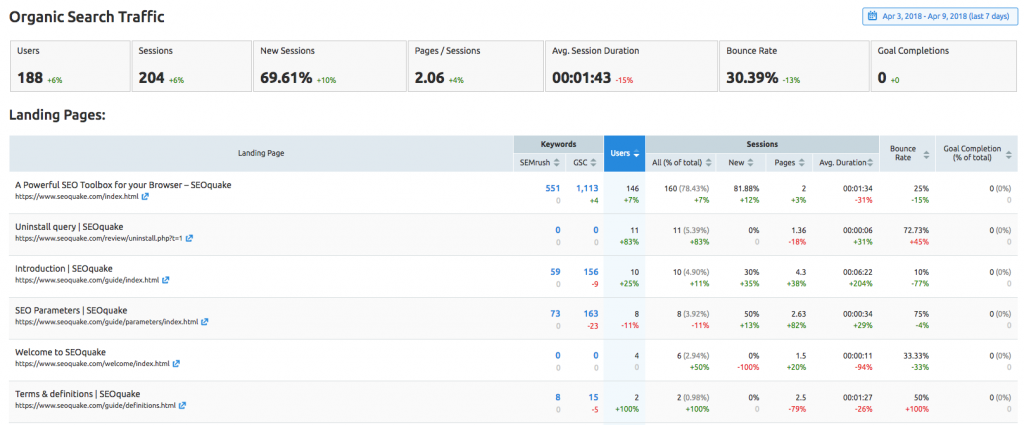Click new sessions value 81.88%
The height and width of the screenshot is (425, 1024).
(747, 188)
